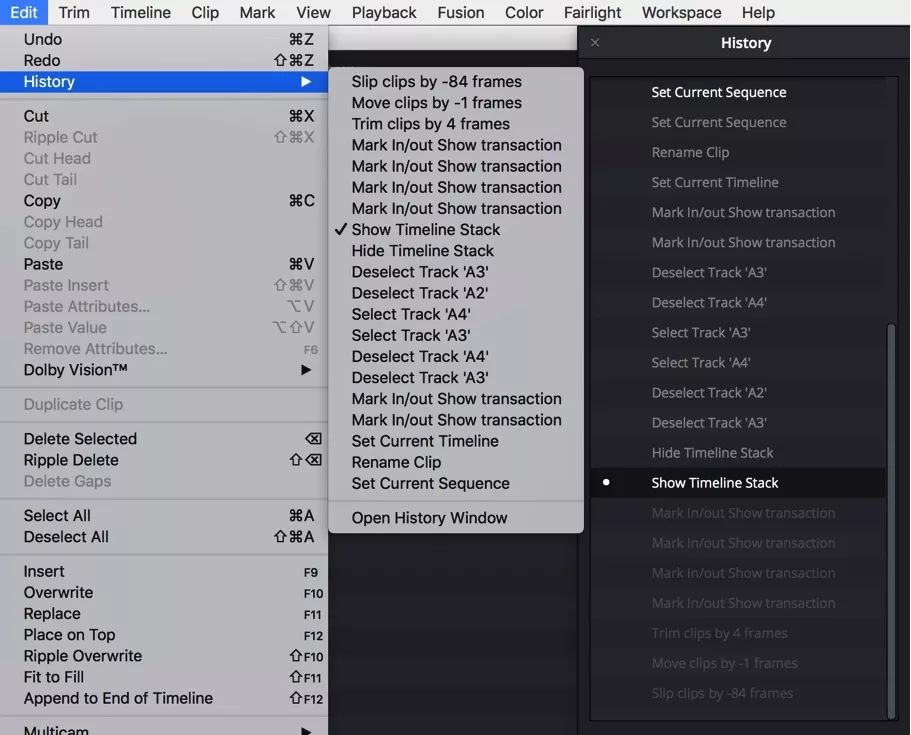Open the History submenu in Edit menu

click(x=164, y=81)
